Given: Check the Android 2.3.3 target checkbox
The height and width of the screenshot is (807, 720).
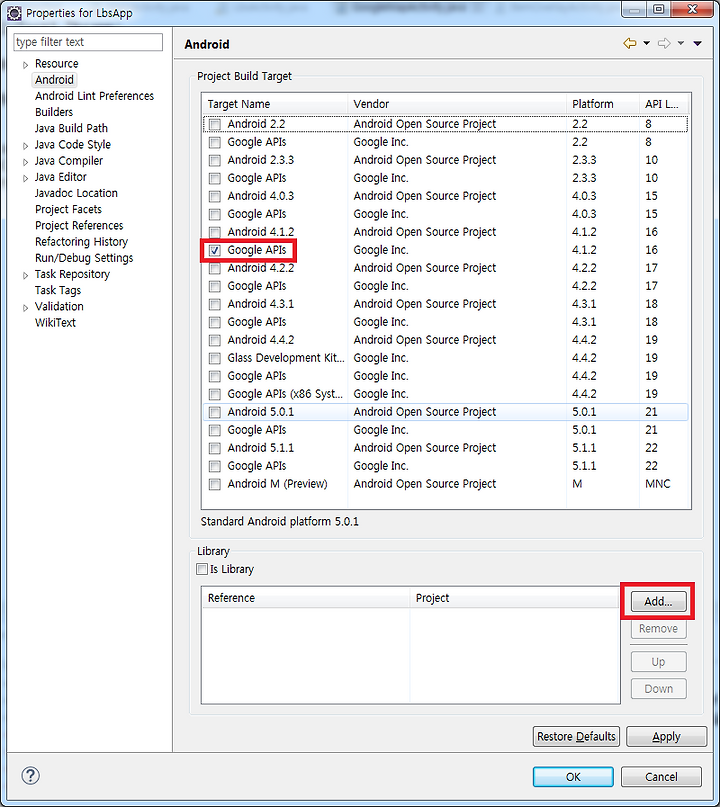Looking at the screenshot, I should tap(215, 161).
